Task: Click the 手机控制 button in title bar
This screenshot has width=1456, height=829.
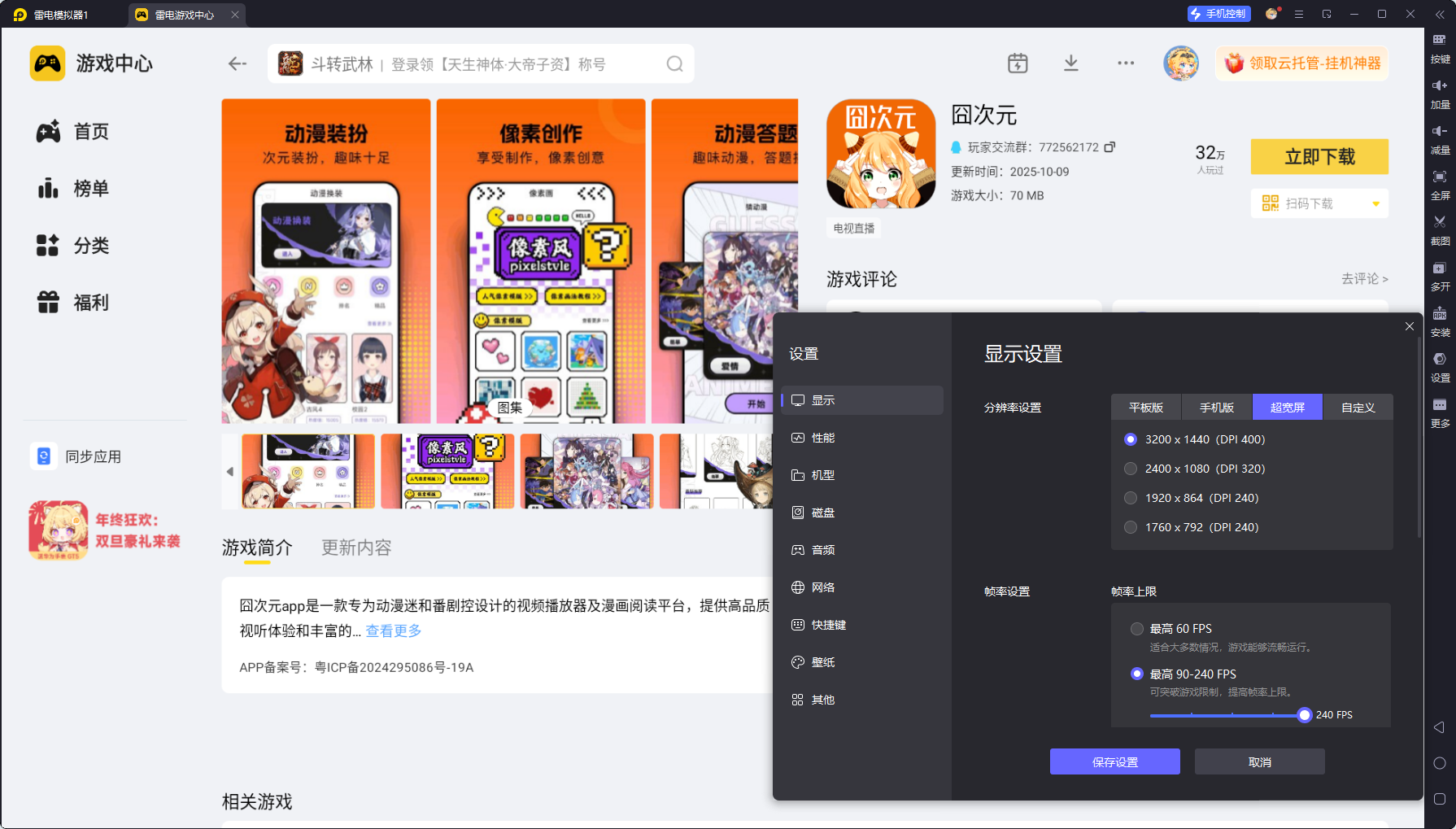Action: pyautogui.click(x=1218, y=14)
